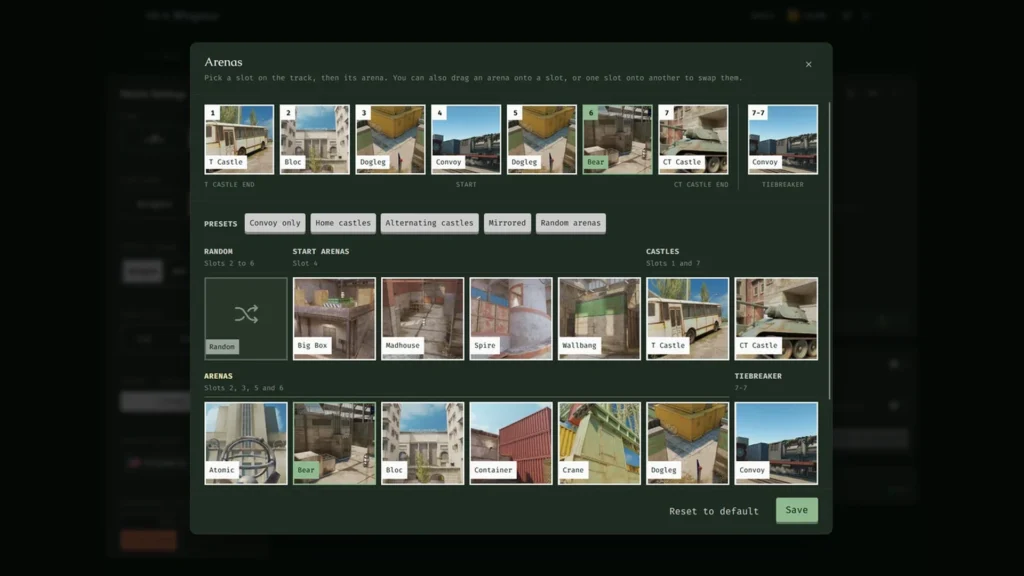Screen dimensions: 1024x576
Task: Pick the Spire start arena
Action: pos(511,319)
